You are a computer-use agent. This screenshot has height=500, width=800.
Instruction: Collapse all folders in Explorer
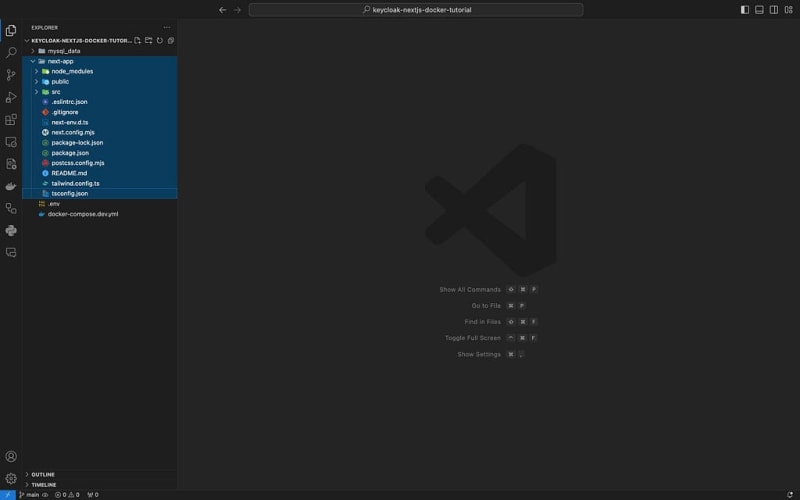171,40
